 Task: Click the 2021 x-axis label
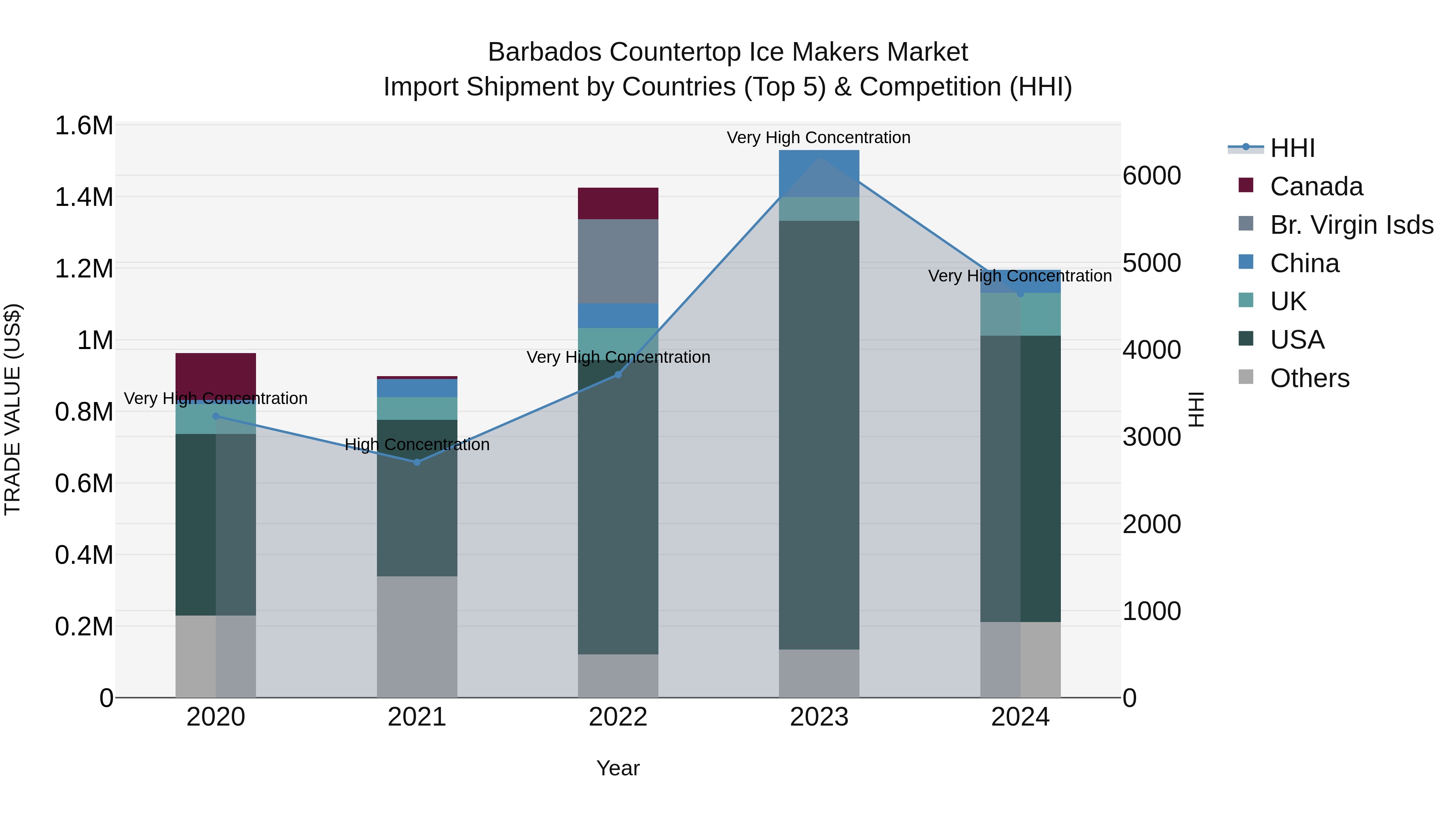[417, 717]
